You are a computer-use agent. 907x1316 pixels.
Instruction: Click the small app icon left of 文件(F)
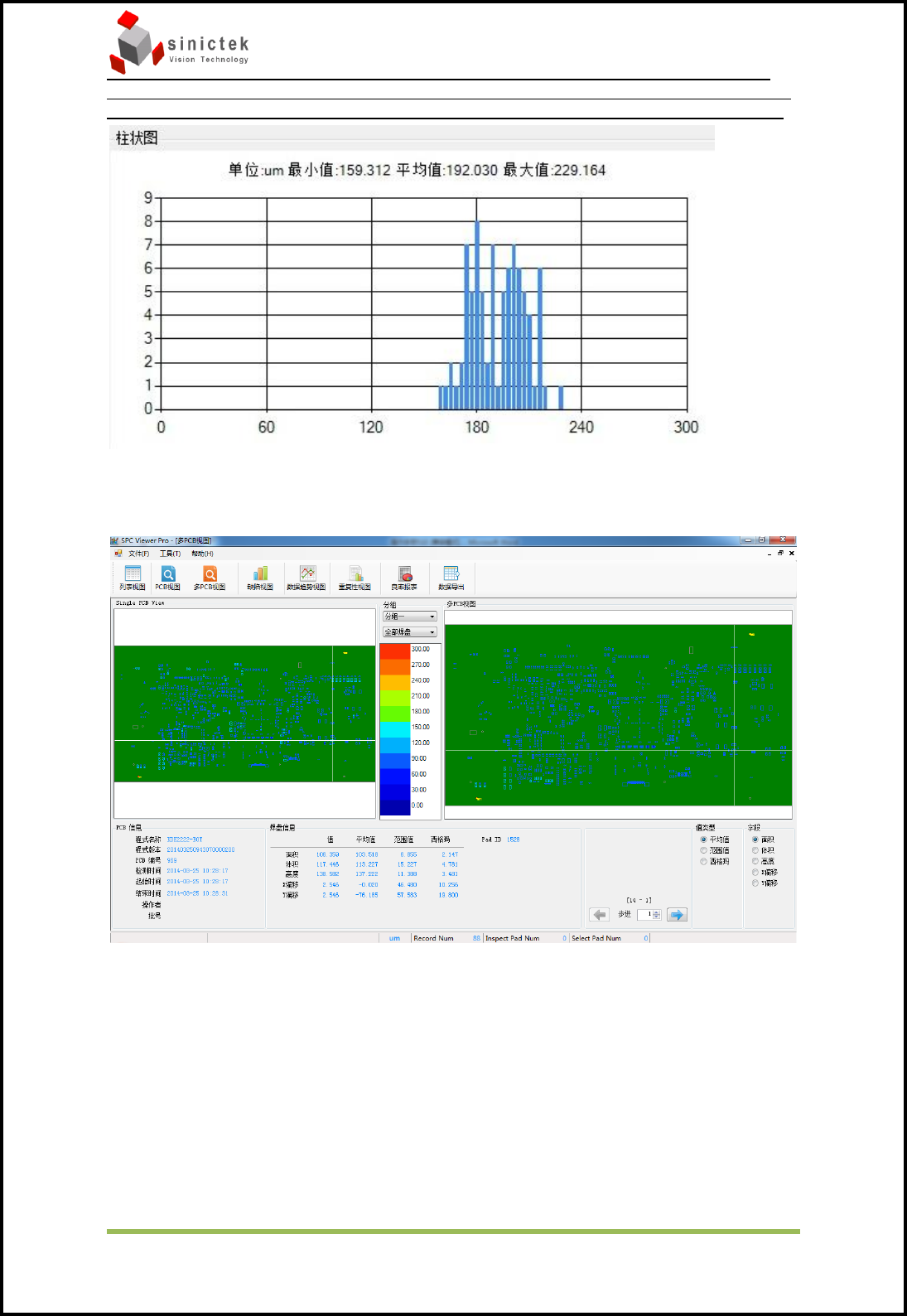pyautogui.click(x=118, y=554)
